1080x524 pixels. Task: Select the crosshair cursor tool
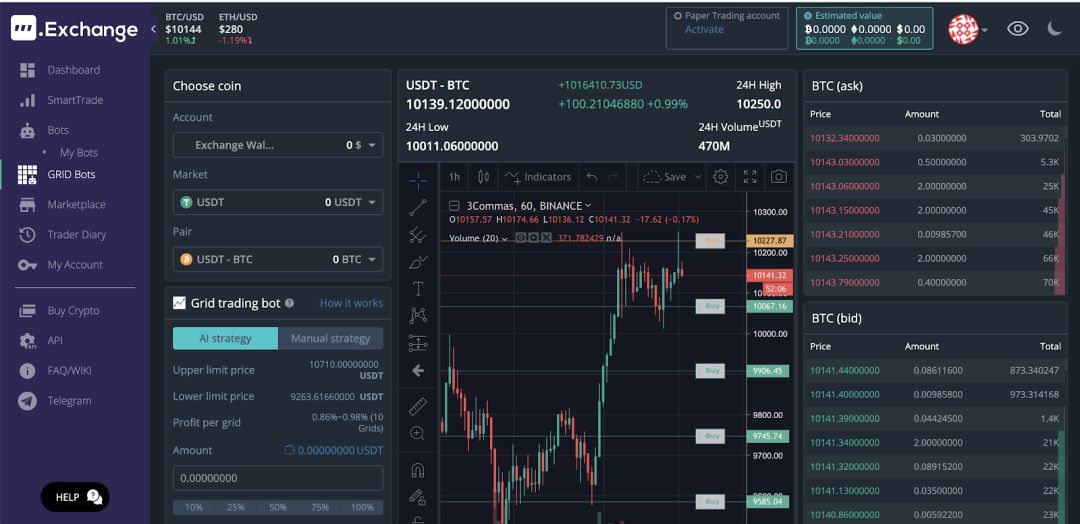coord(418,181)
